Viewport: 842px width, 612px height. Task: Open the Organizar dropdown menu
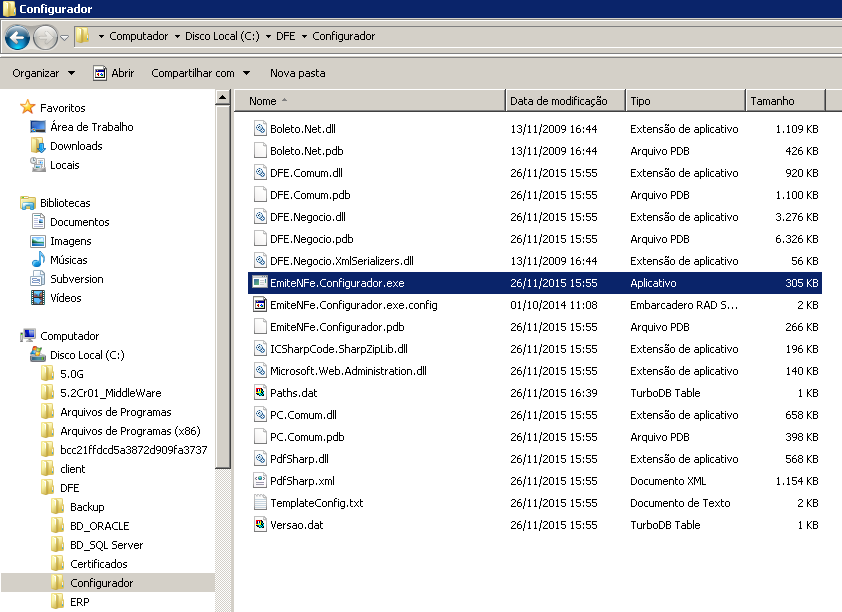pyautogui.click(x=43, y=73)
